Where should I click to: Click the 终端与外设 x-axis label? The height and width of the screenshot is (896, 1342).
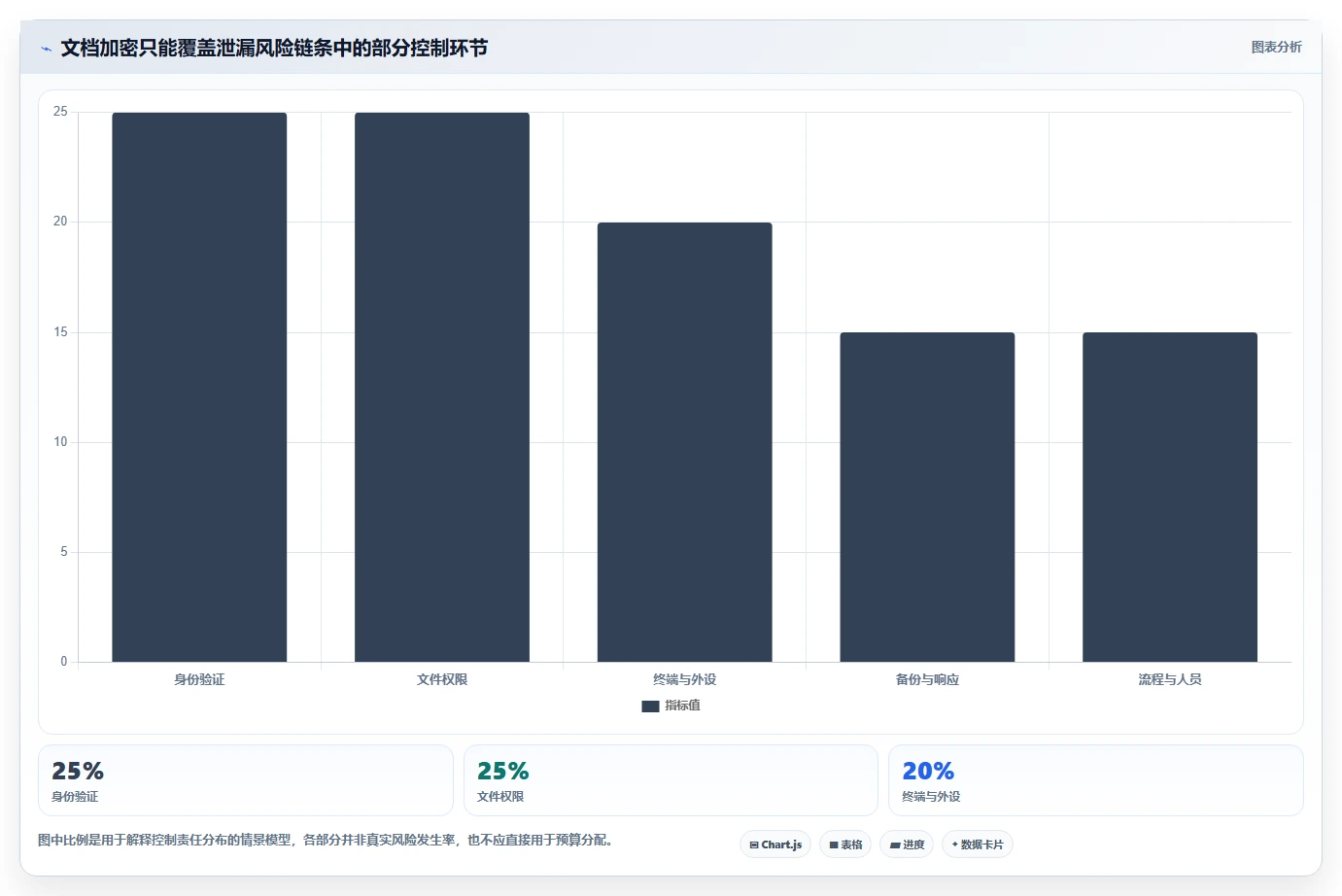pyautogui.click(x=685, y=679)
